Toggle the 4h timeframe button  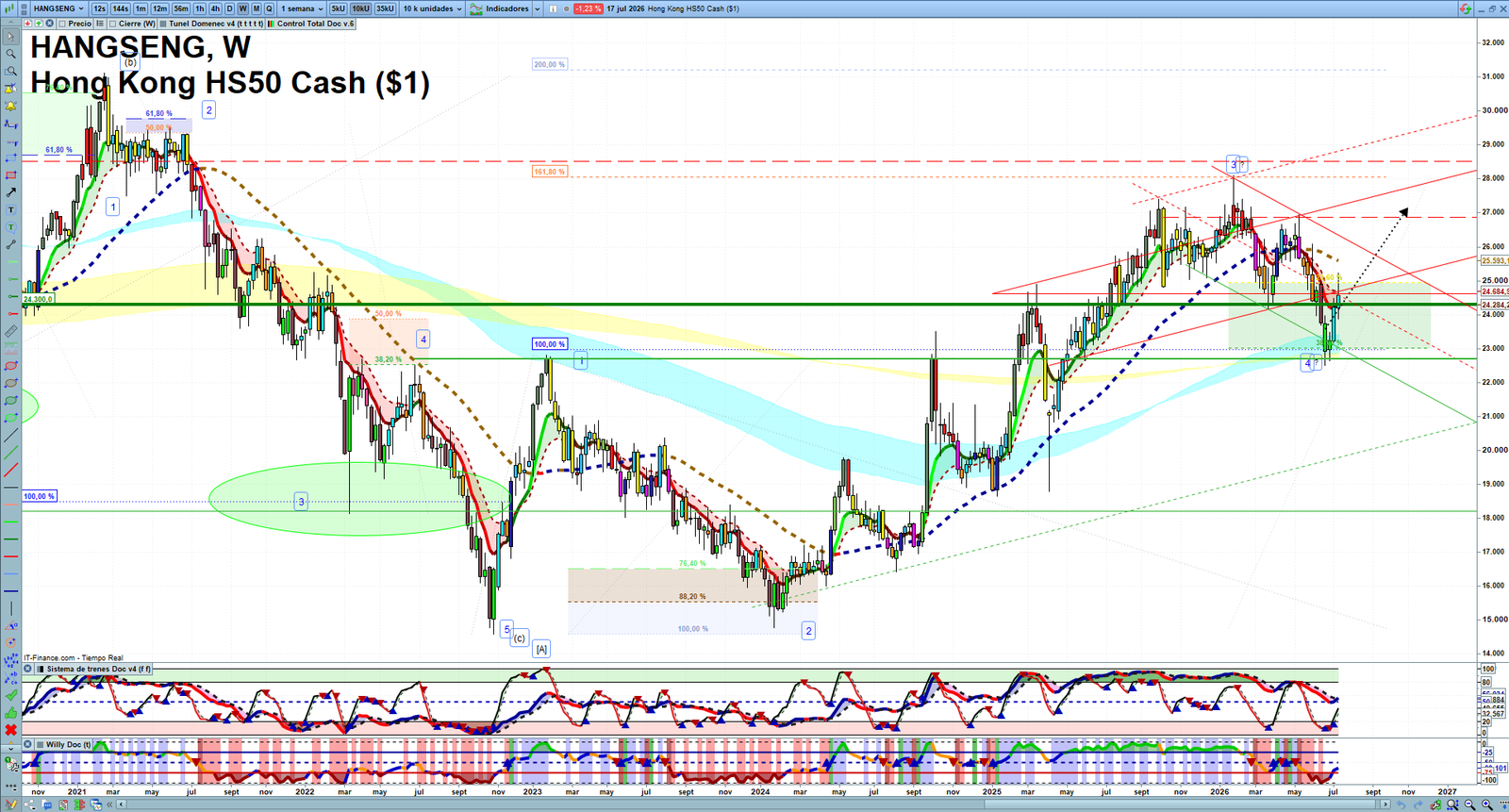click(215, 8)
